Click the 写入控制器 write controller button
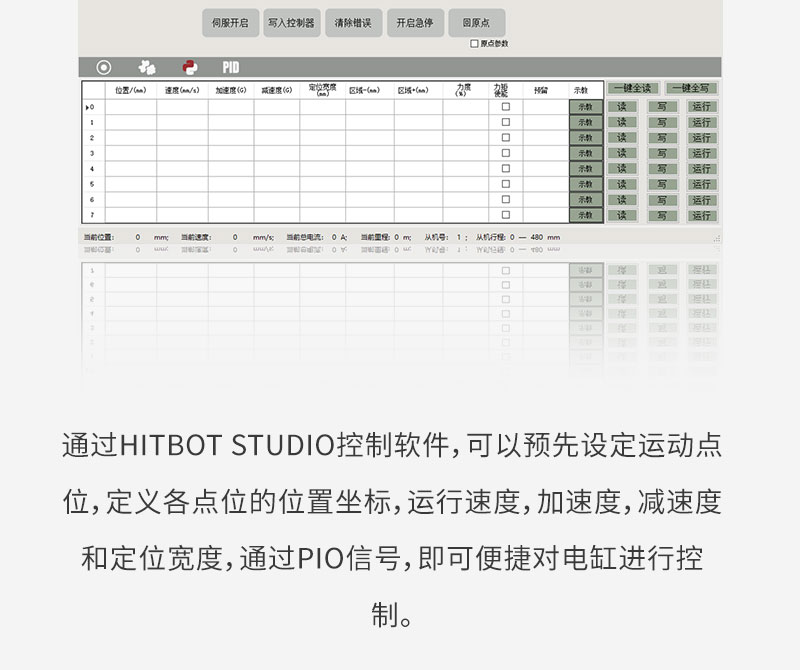The width and height of the screenshot is (800, 670). (291, 22)
